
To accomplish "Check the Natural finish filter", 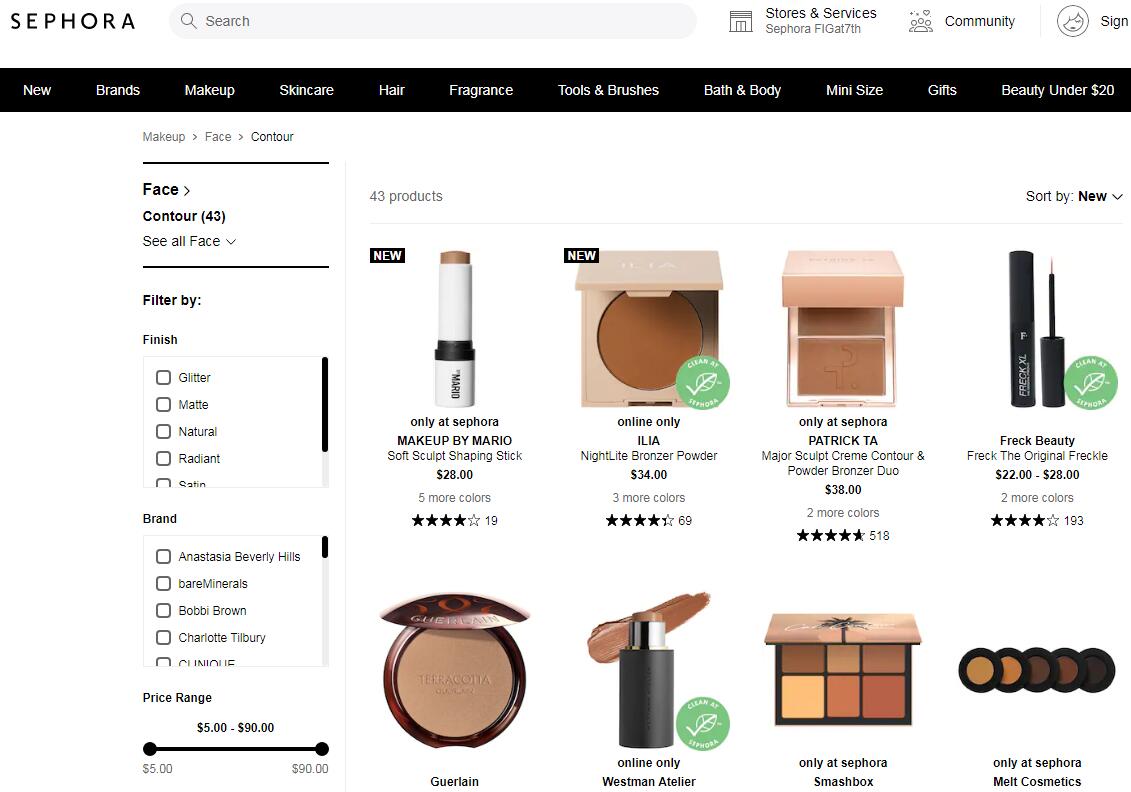I will pos(164,431).
